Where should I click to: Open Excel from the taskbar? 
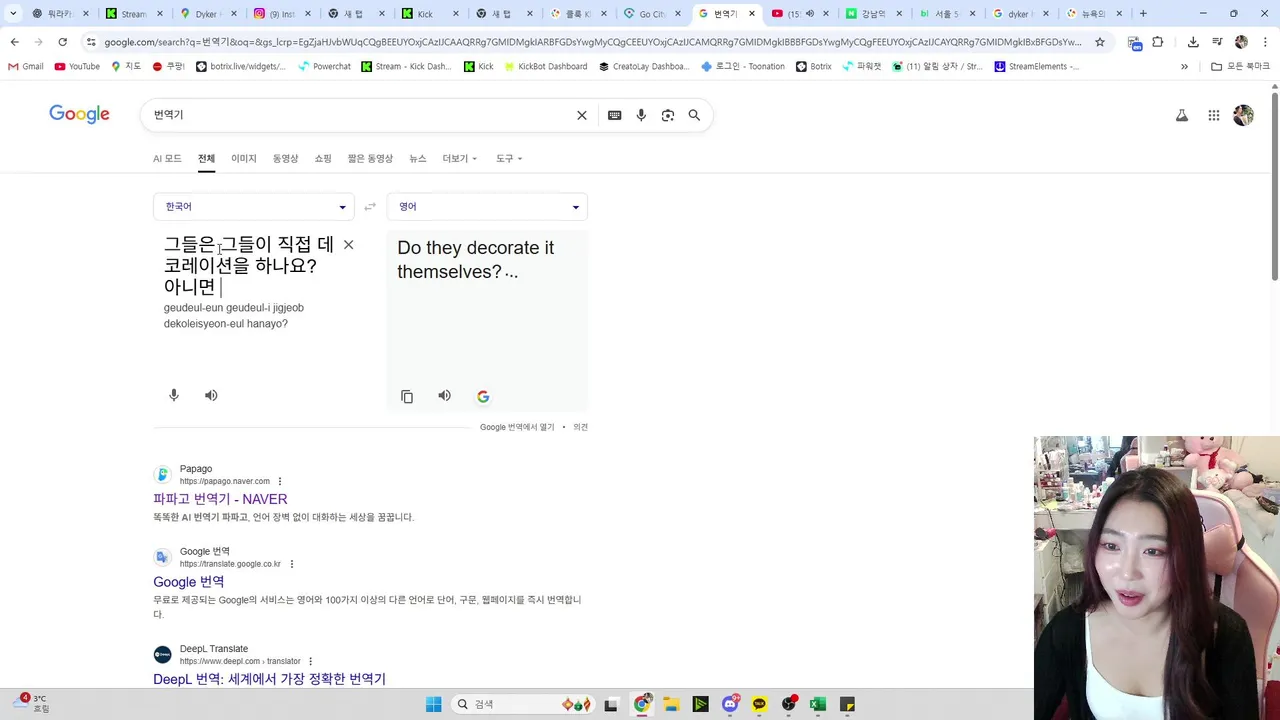click(818, 704)
